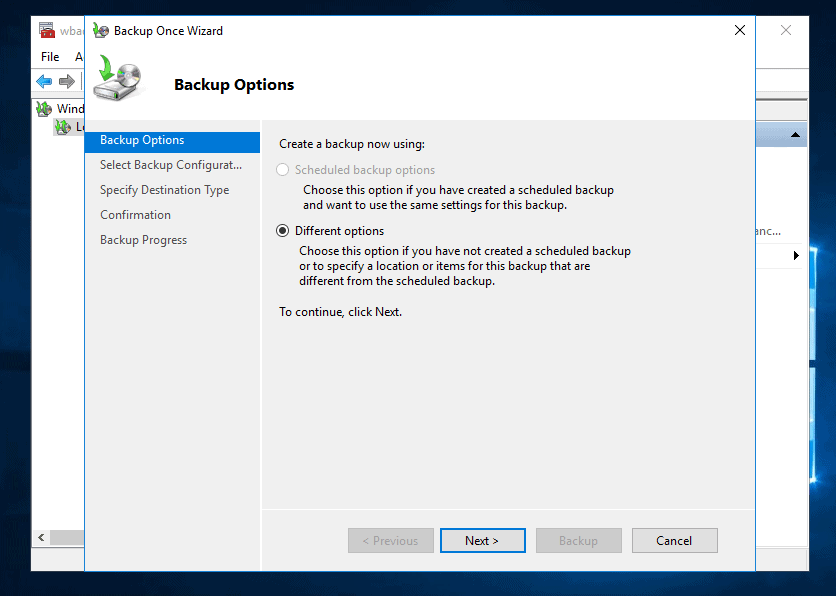Go to Select Backup Configuration step
The width and height of the screenshot is (836, 596).
(x=171, y=165)
